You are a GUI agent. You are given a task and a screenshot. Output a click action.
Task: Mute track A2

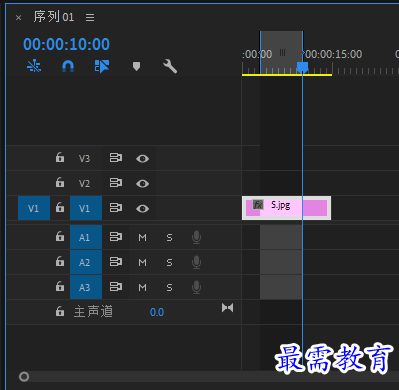(142, 263)
